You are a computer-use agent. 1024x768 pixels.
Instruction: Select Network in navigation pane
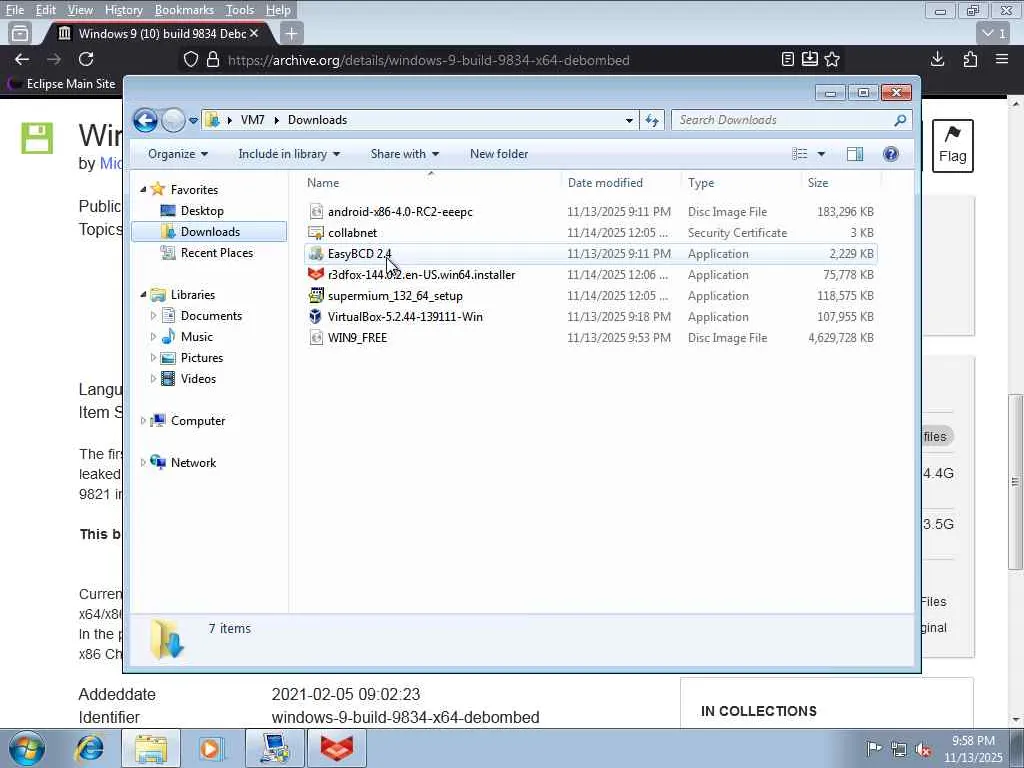pos(193,462)
